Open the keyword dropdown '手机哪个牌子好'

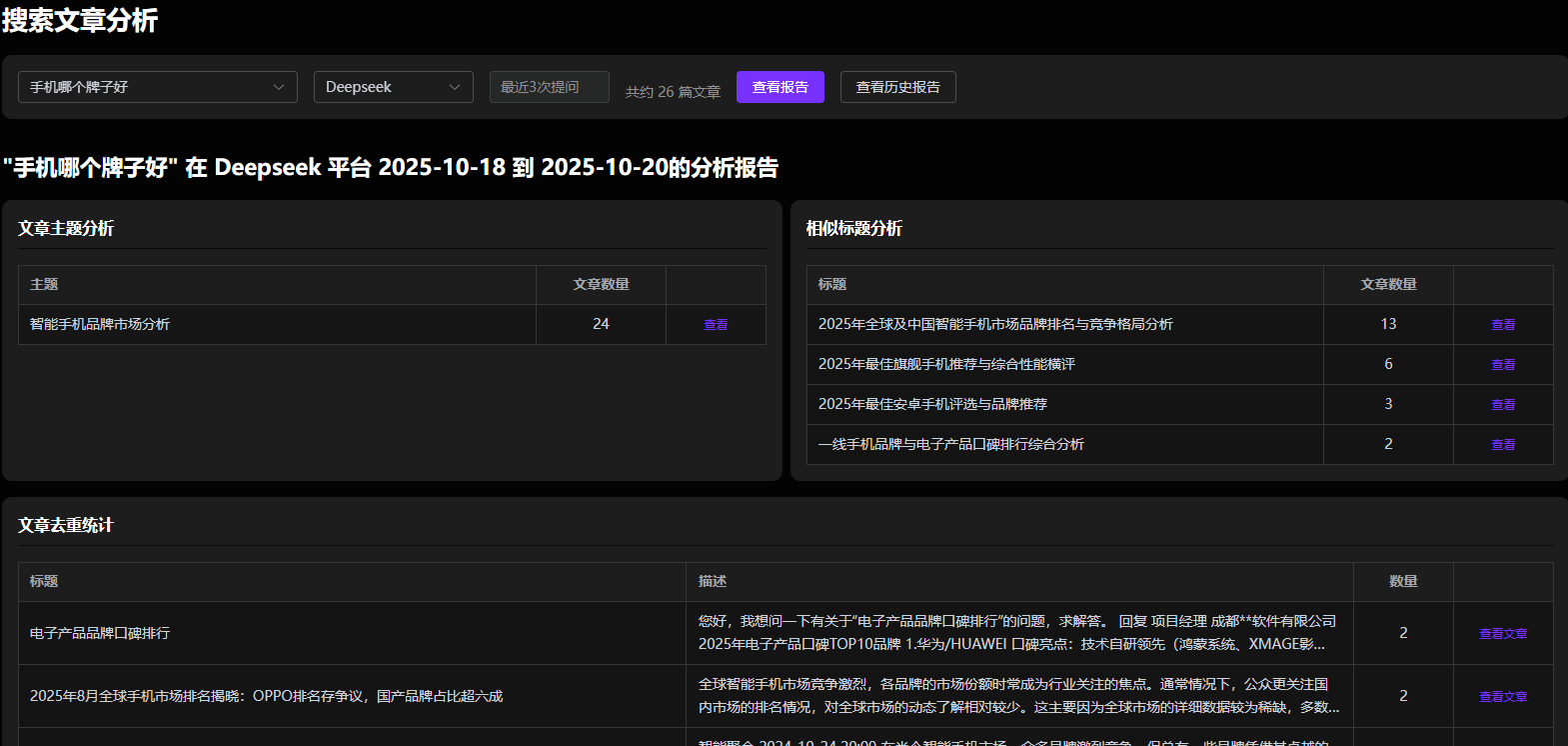coord(157,87)
